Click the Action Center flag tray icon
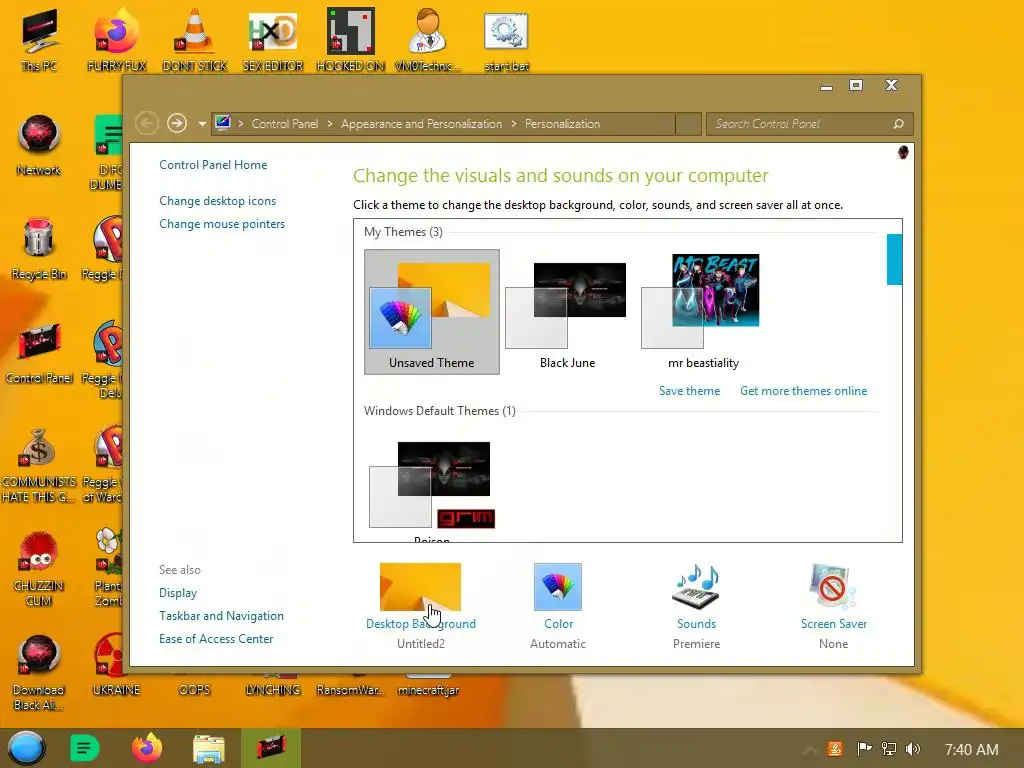The width and height of the screenshot is (1024, 768). pos(864,748)
